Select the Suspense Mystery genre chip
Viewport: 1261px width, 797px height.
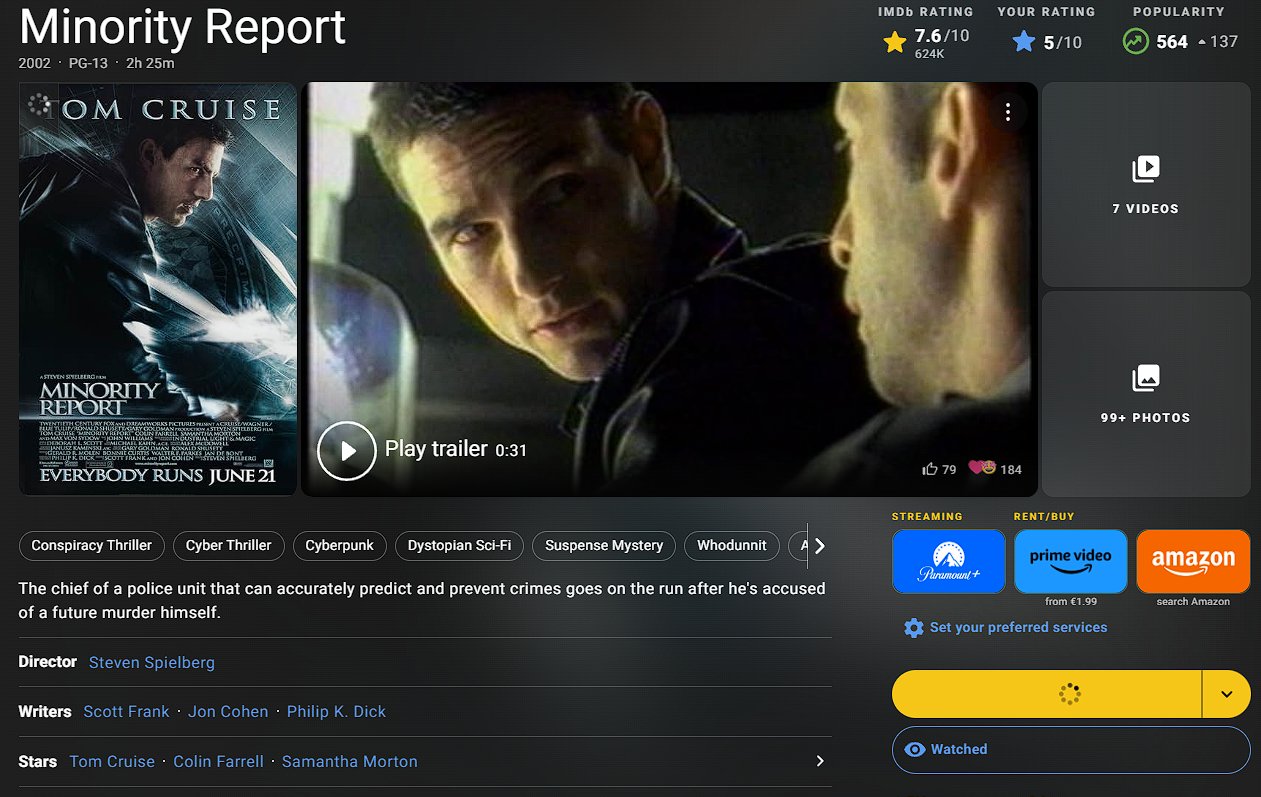(604, 545)
